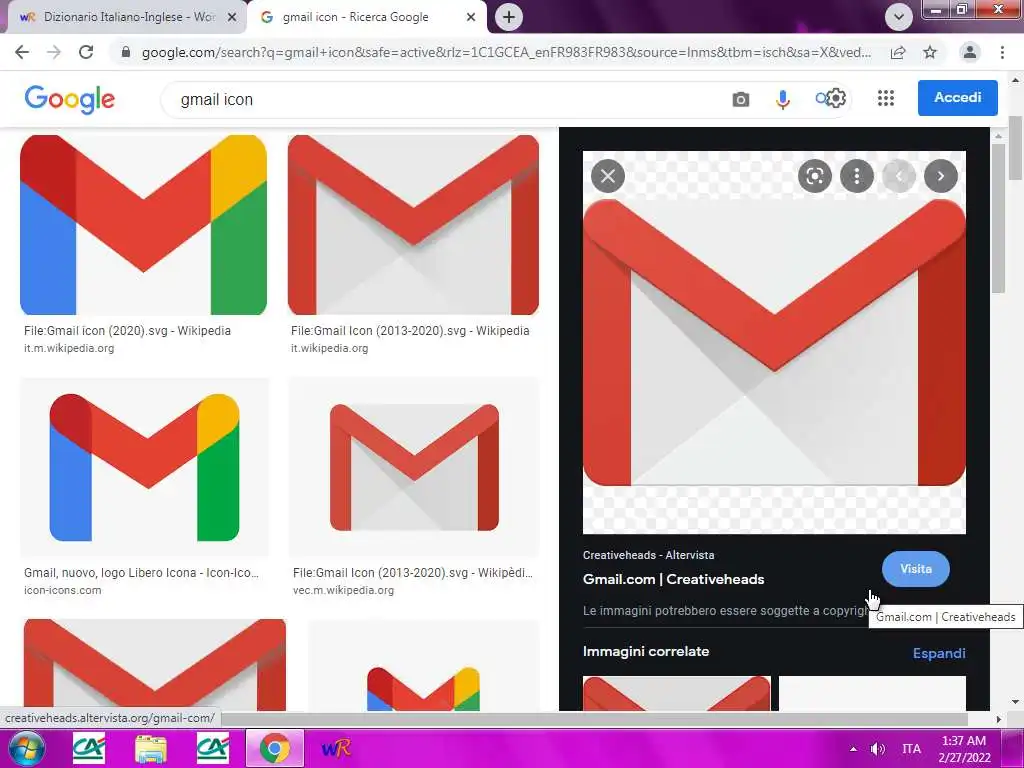Image resolution: width=1024 pixels, height=768 pixels.
Task: Open the Chrome three-dot menu
Action: pos(1002,52)
